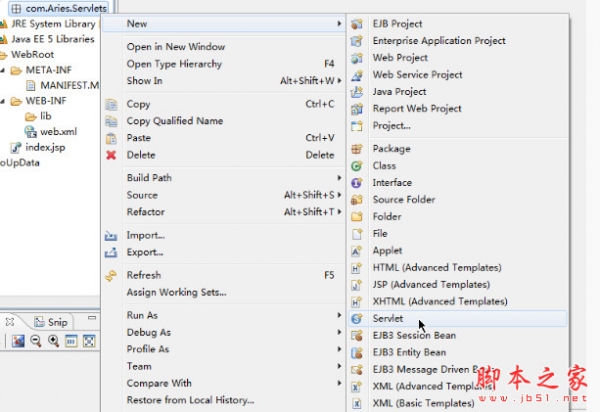Click the Package icon in submenu
Image resolution: width=600 pixels, height=412 pixels.
coord(357,149)
